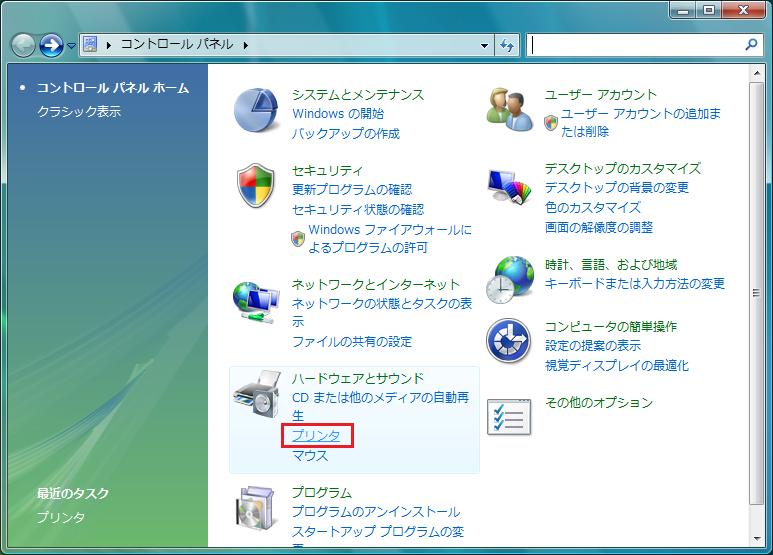Image resolution: width=773 pixels, height=555 pixels.
Task: Click the scrollbar up arrow
Action: 756,73
